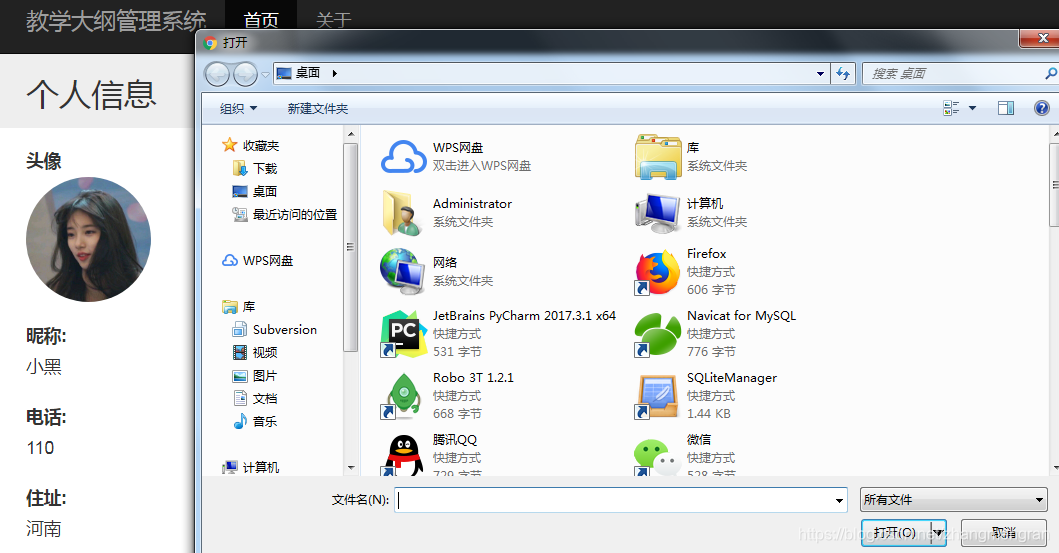1059x553 pixels.
Task: Select the Firefox shortcut icon
Action: pos(658,272)
